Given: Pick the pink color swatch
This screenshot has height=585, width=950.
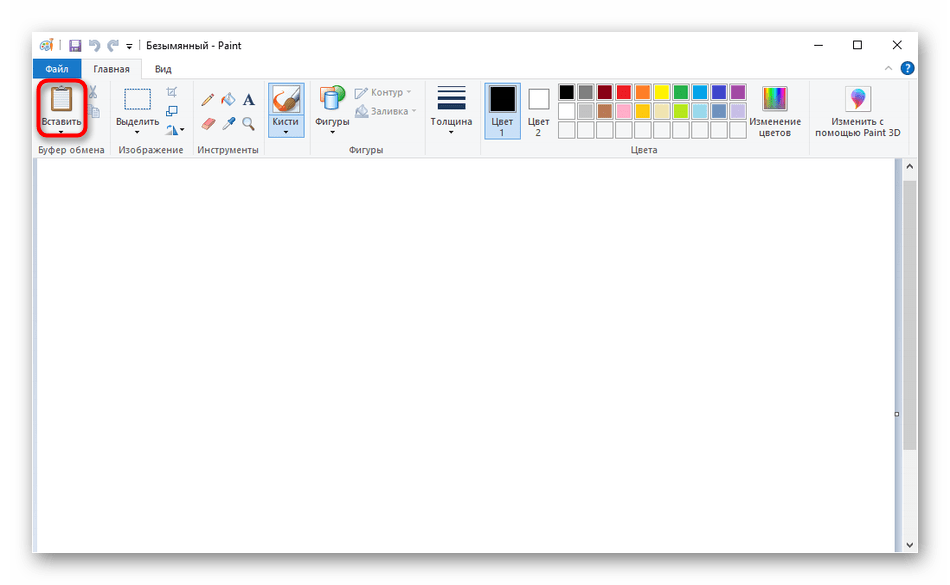Looking at the screenshot, I should point(623,111).
